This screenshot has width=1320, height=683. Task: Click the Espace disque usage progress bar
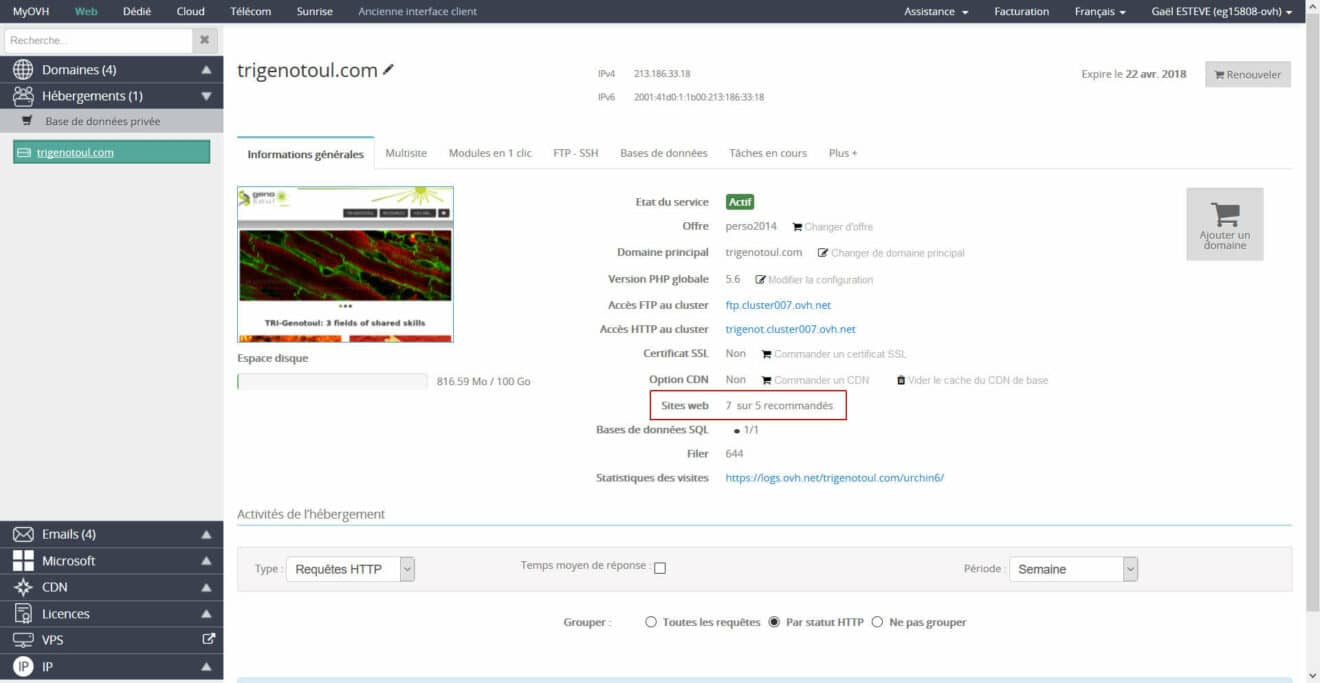click(332, 381)
